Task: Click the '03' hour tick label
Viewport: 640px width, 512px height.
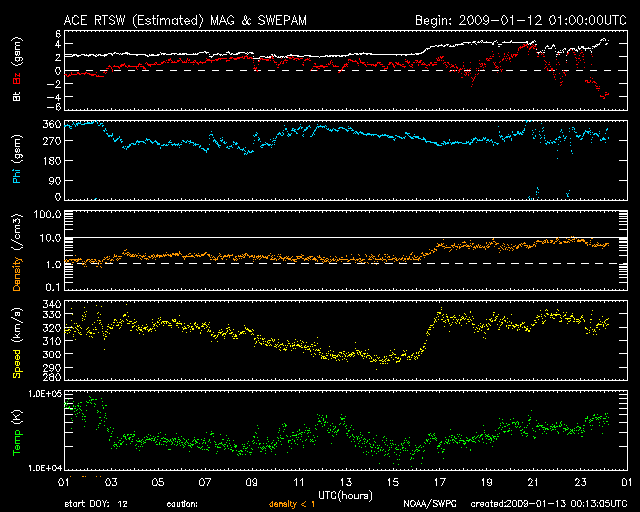Action: coord(111,482)
